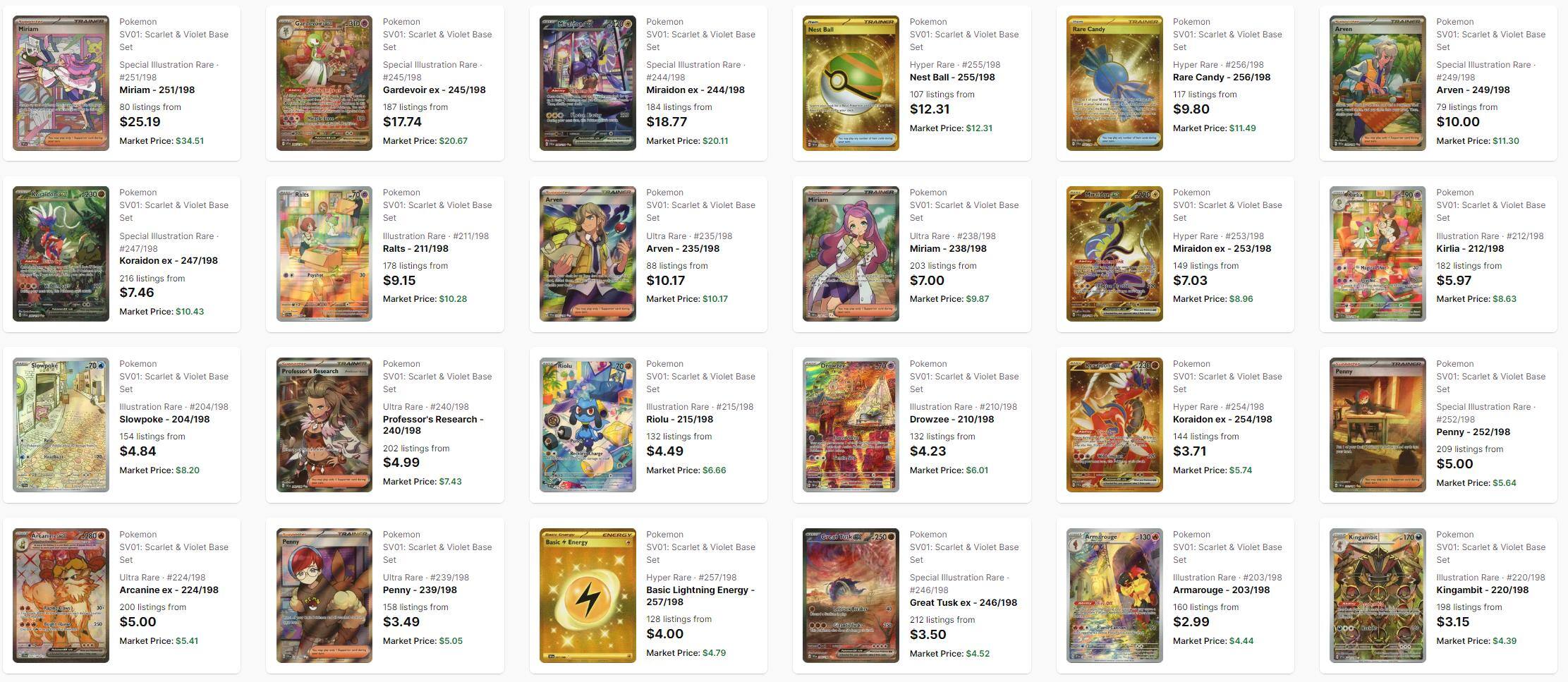Screen dimensions: 1568x682
Task: View the Slowpoke 204/198 card image
Action: tap(61, 425)
